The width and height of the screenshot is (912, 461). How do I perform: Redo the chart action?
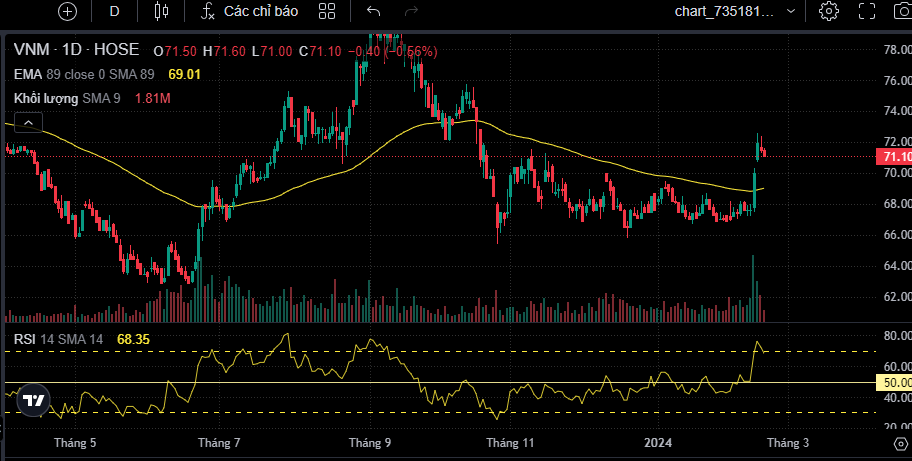tap(411, 11)
